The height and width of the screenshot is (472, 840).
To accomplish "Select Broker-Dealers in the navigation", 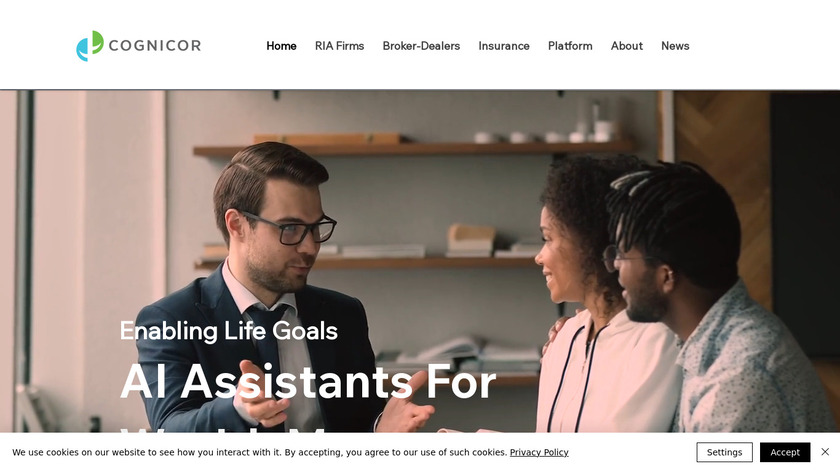I will click(421, 46).
